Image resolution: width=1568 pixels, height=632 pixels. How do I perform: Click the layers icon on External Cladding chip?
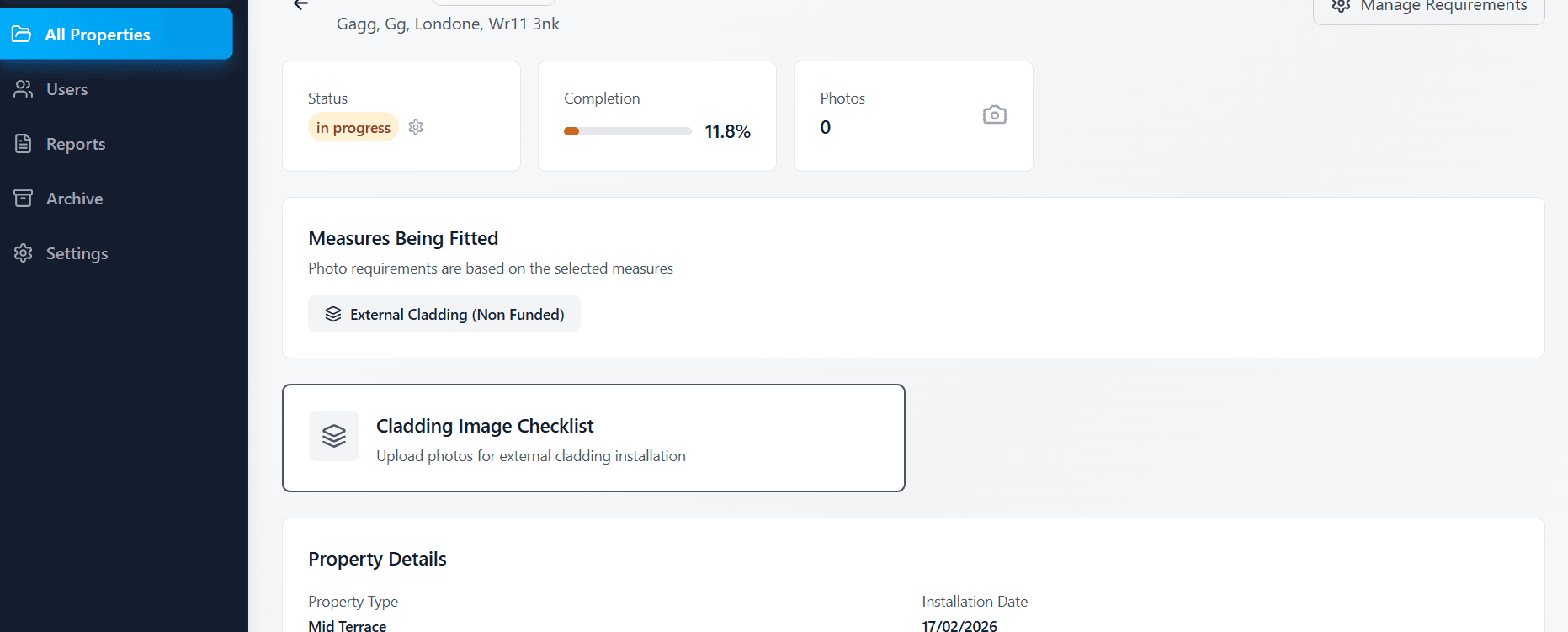coord(333,314)
